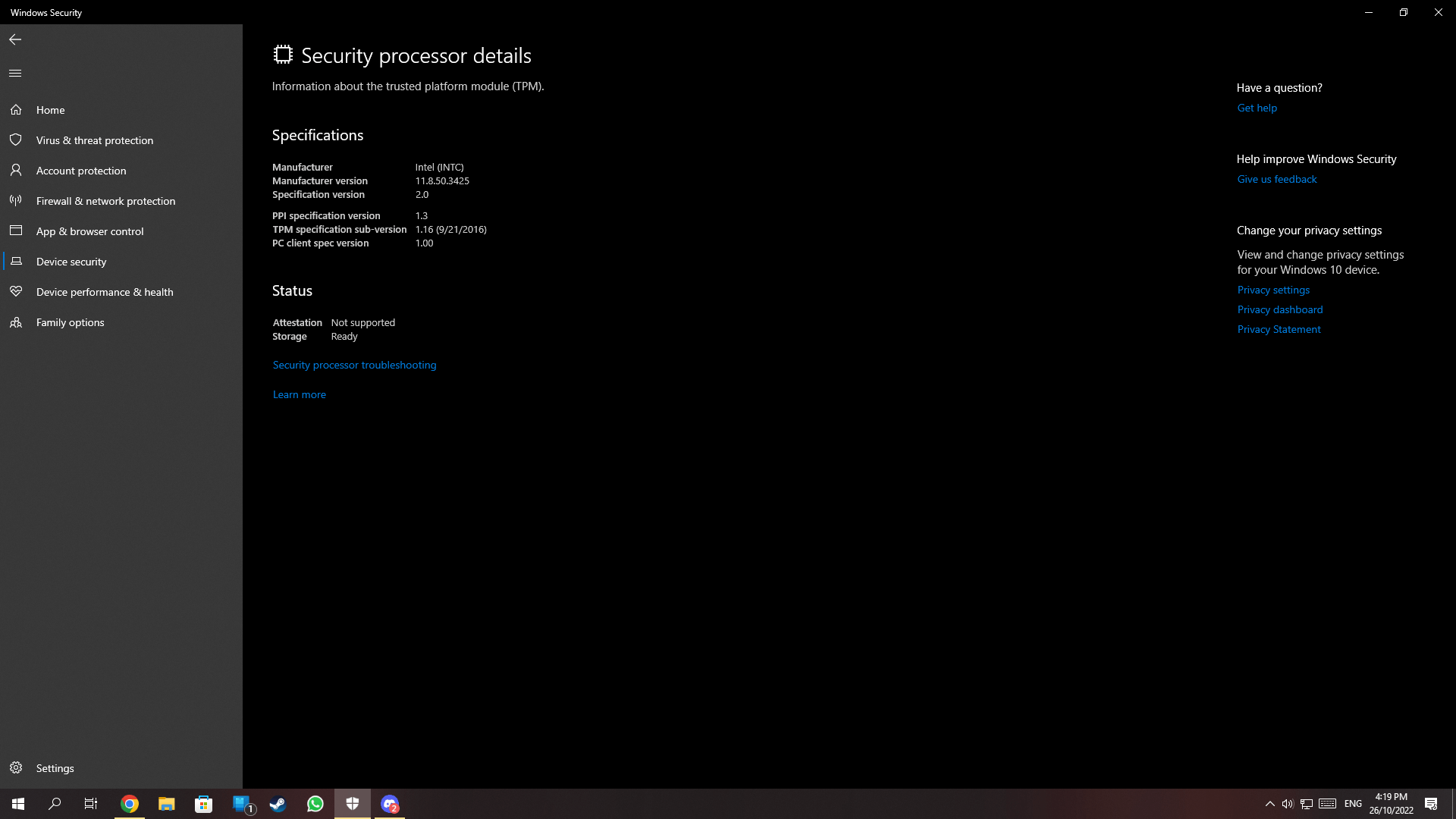Click the Family options people icon
Image resolution: width=1456 pixels, height=819 pixels.
(x=16, y=322)
